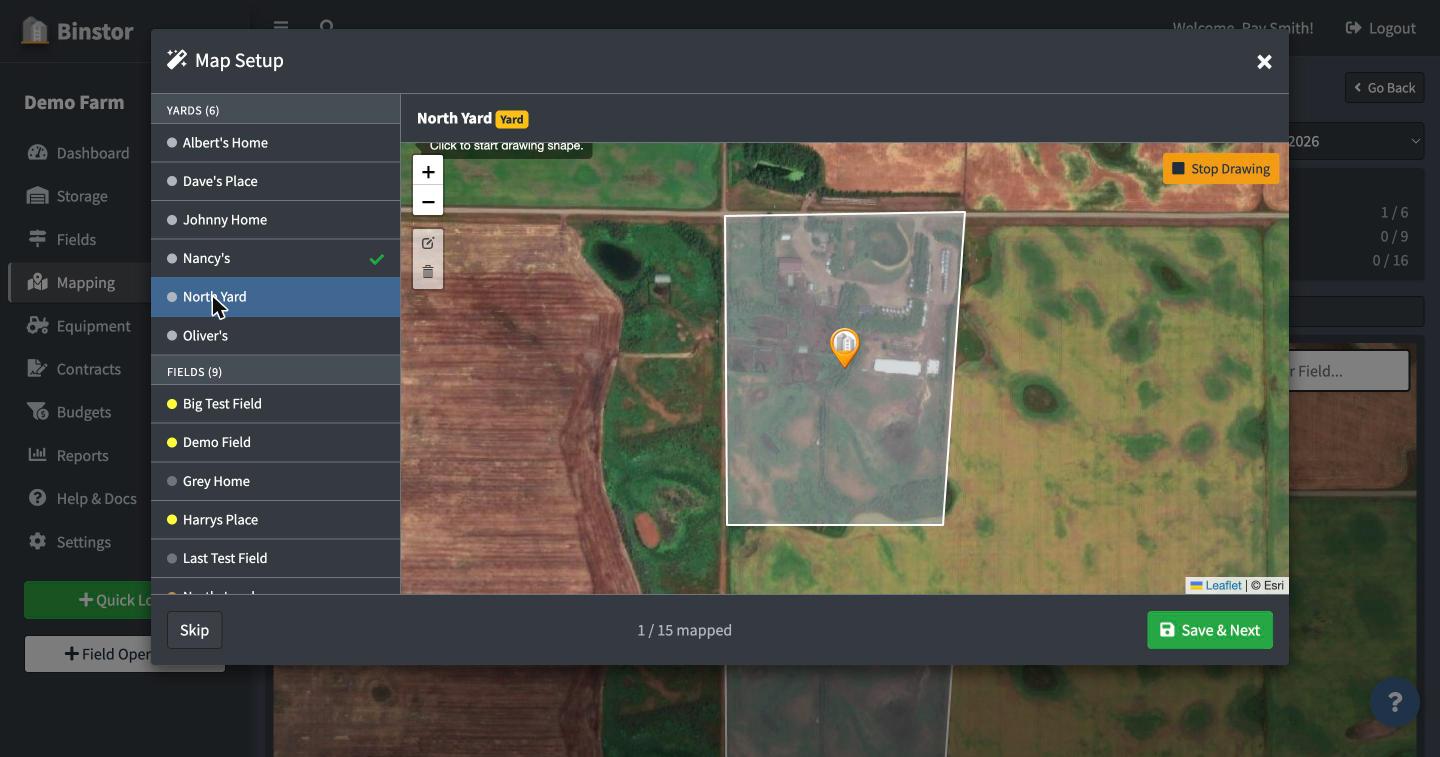The image size is (1440, 757).
Task: Zoom in on the map
Action: coord(428,172)
